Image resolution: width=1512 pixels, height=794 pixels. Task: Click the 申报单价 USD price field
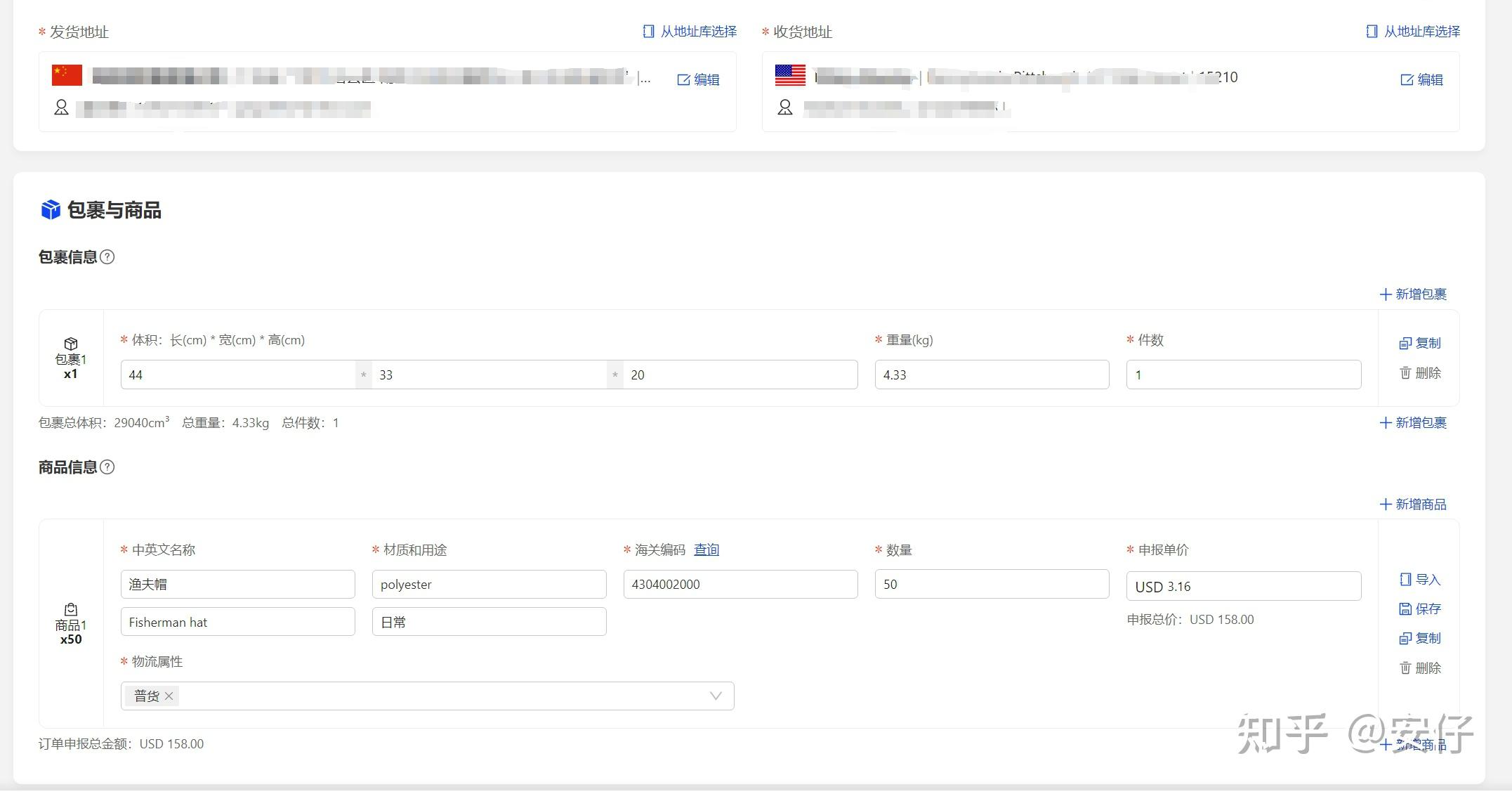1243,587
